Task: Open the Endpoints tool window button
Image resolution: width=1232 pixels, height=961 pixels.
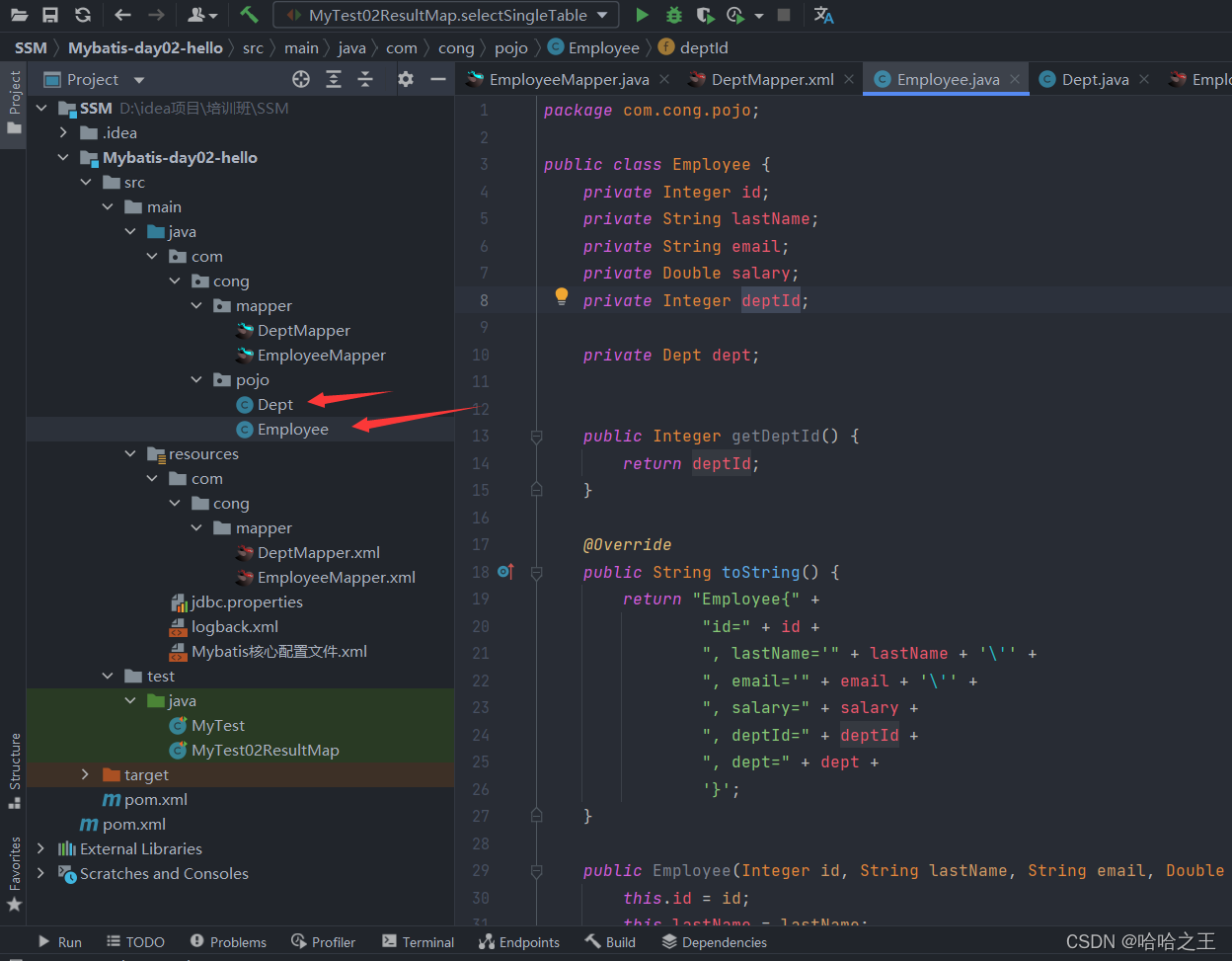Action: 518,942
